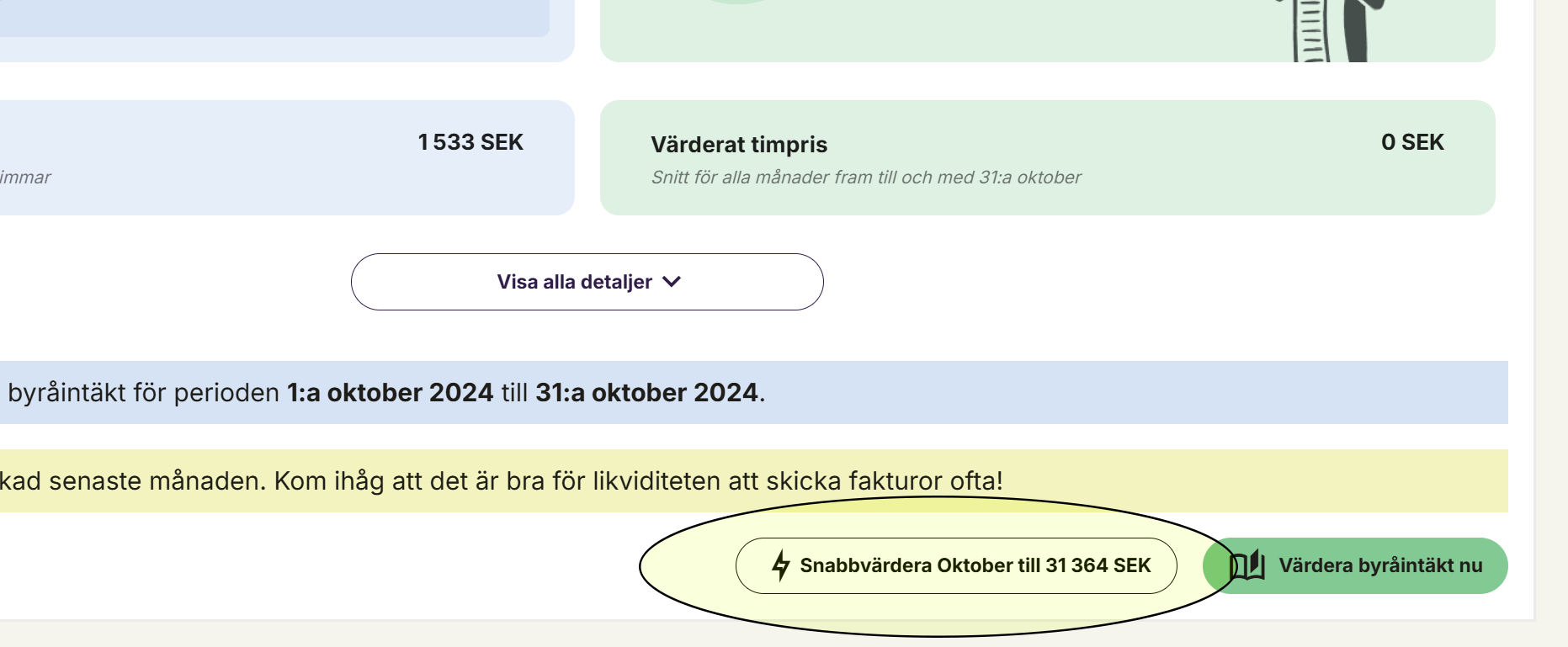The width and height of the screenshot is (1568, 647).
Task: Click the Snitt för alla månader subtitle
Action: click(x=866, y=178)
